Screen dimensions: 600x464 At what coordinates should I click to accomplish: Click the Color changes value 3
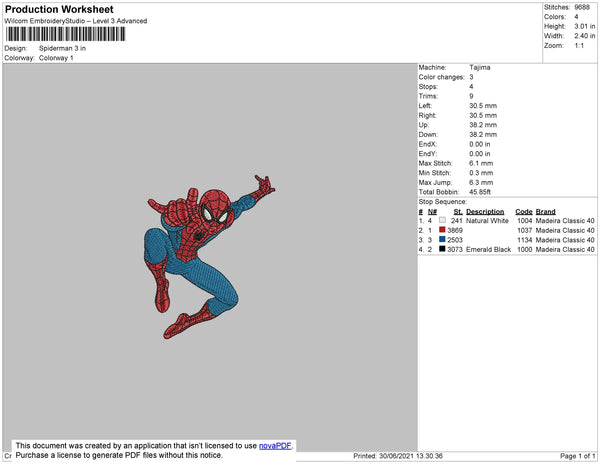[x=471, y=77]
